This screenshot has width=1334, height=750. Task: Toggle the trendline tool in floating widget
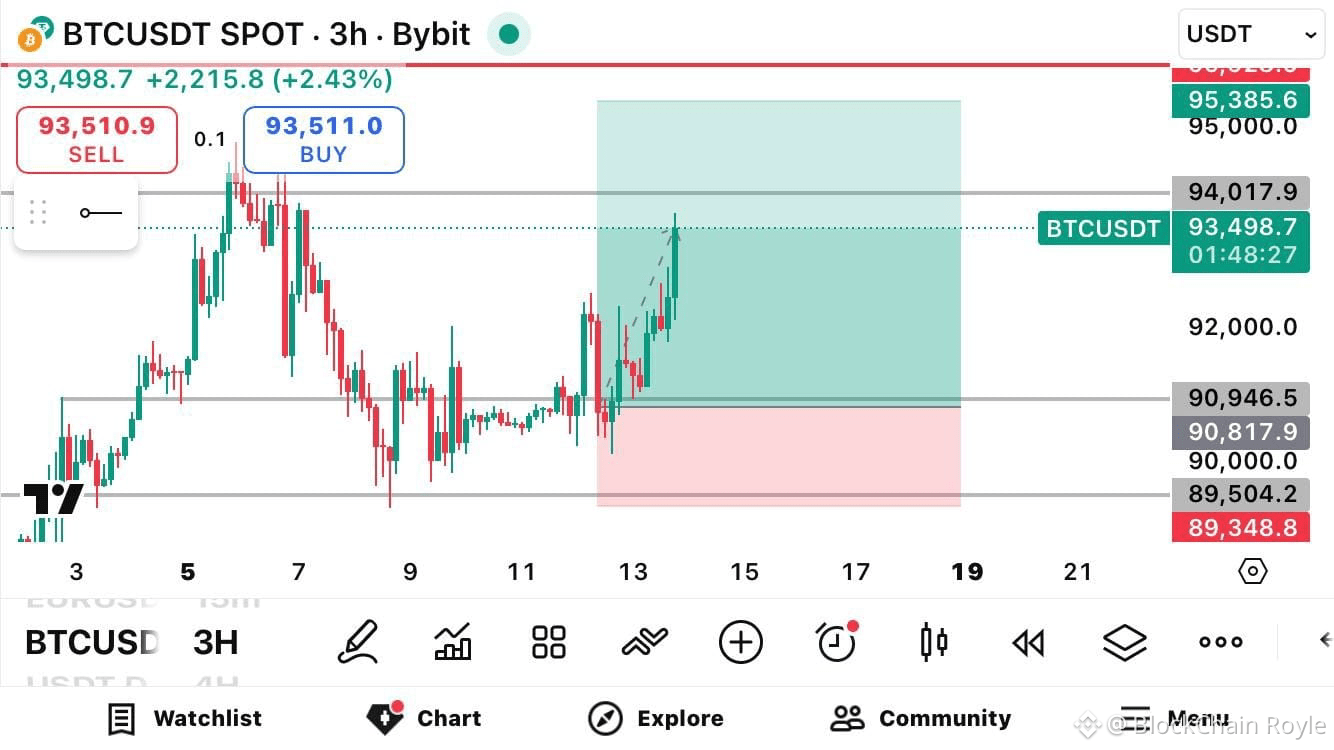click(x=100, y=212)
